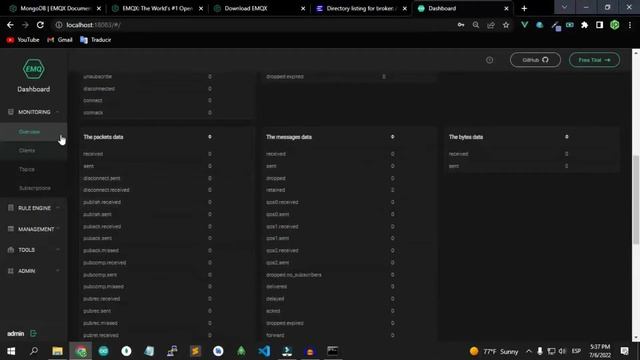Click the saved password key icon
This screenshot has width=640, height=360.
[x=461, y=25]
